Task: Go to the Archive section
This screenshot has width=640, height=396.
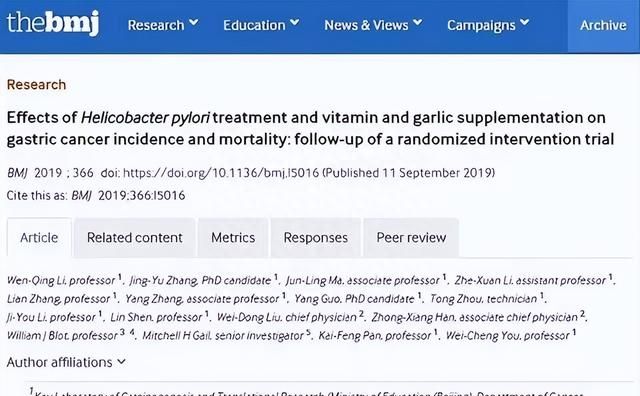Action: tap(603, 25)
